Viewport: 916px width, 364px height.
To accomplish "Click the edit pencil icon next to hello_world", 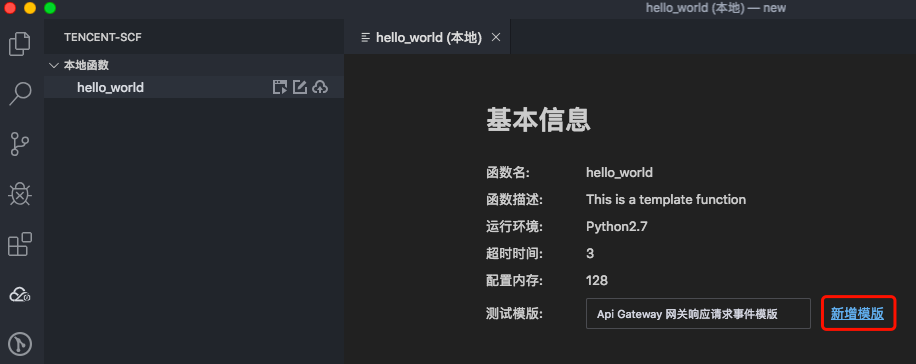I will 300,88.
